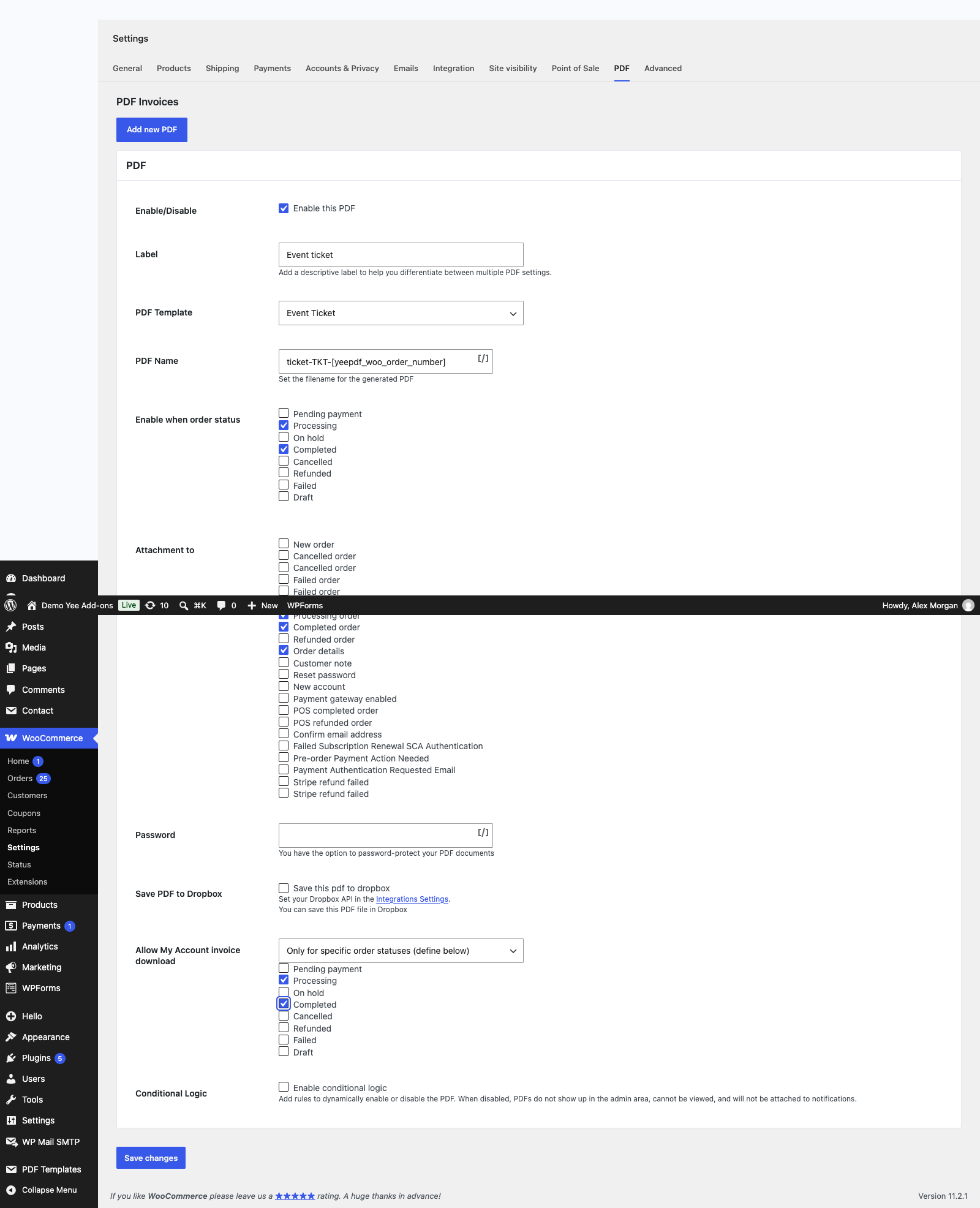The height and width of the screenshot is (1208, 980).
Task: Open the Point of Sale tab
Action: (576, 68)
